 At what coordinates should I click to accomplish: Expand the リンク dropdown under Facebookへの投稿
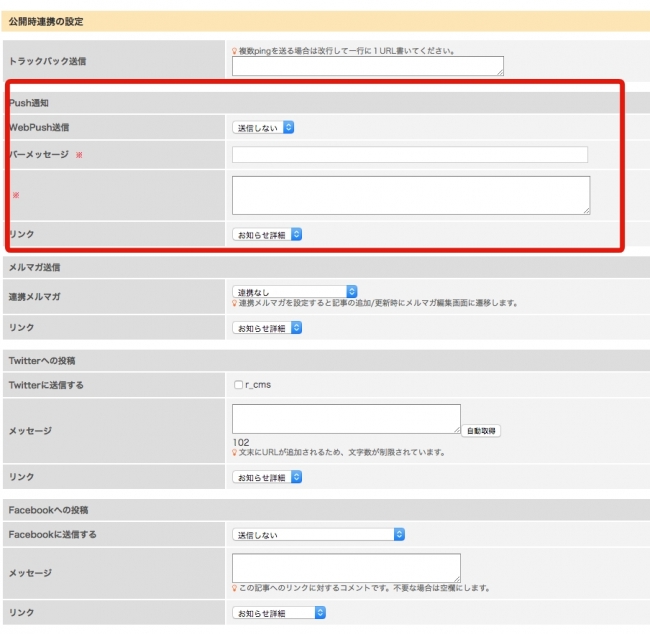[x=267, y=613]
